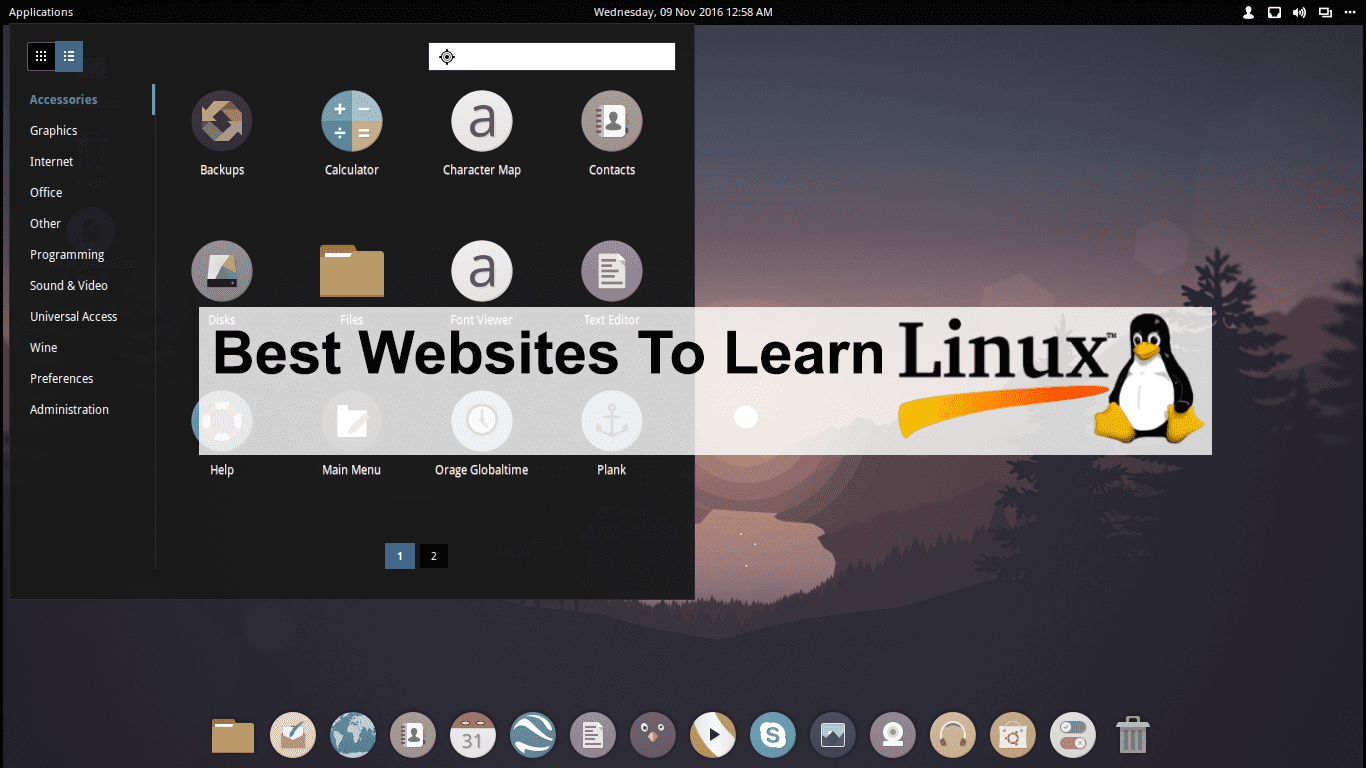Open the user account icon in panel
Screen dimensions: 1366x768
[1249, 13]
